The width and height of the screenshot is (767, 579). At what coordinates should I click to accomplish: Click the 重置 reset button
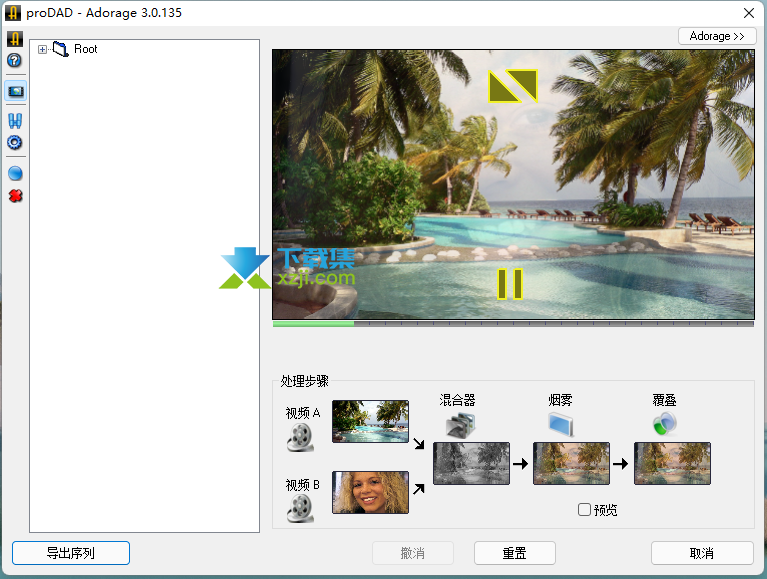tap(515, 553)
